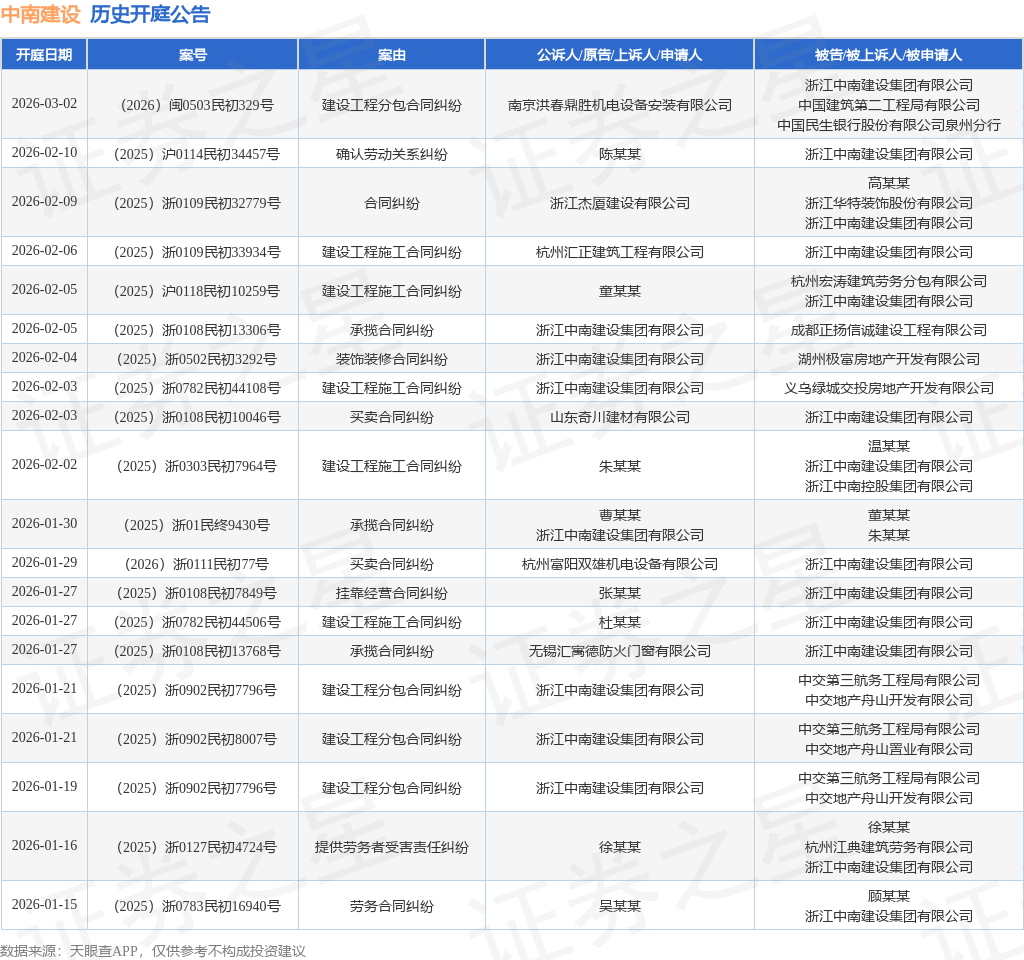The height and width of the screenshot is (960, 1024).
Task: Click case number (2025)沪0118民初10259号
Action: (197, 291)
